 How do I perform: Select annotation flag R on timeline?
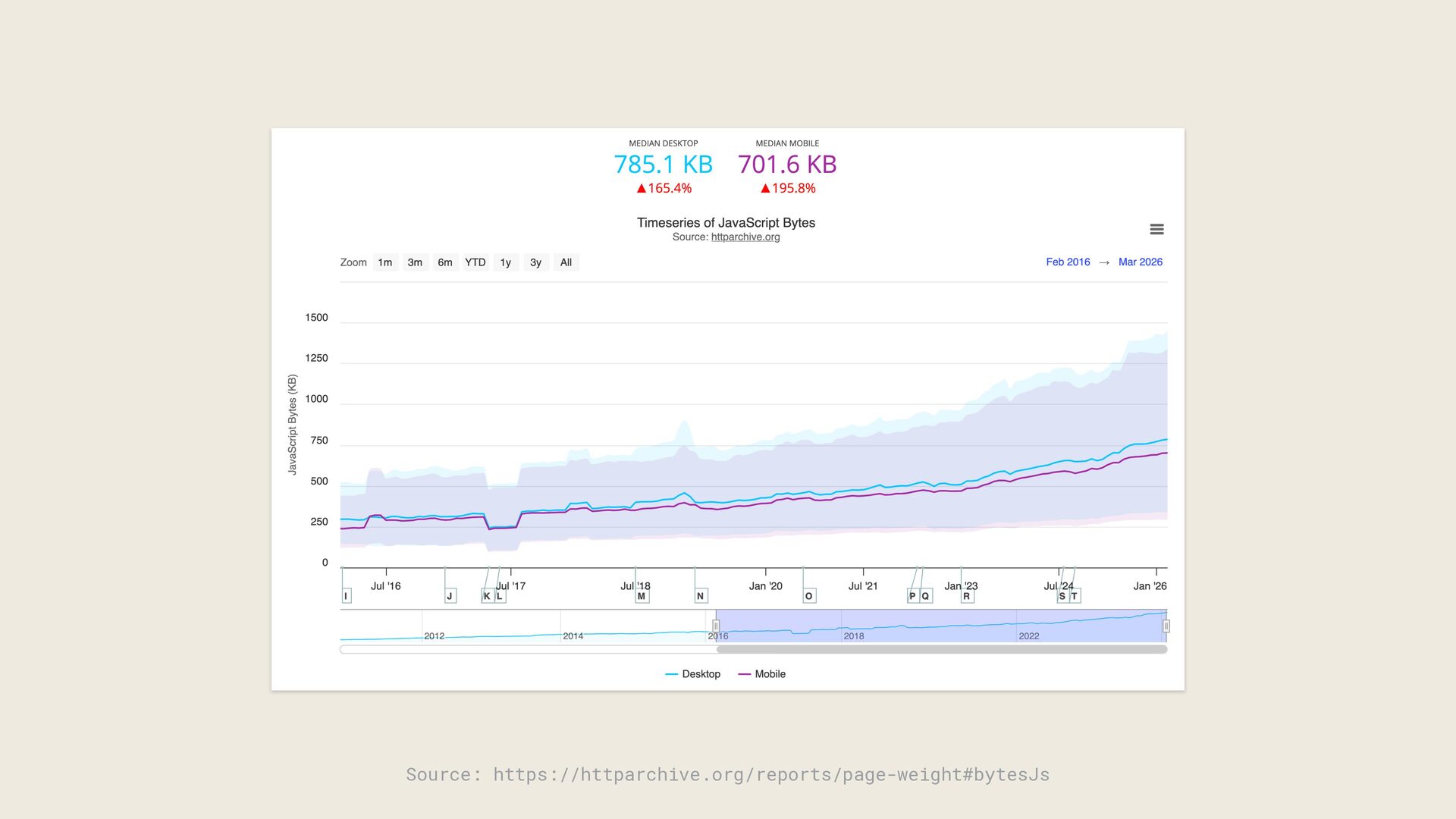click(x=967, y=596)
